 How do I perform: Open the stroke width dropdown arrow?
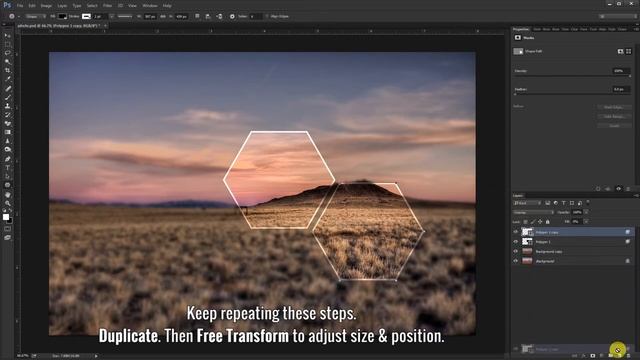pyautogui.click(x=111, y=16)
